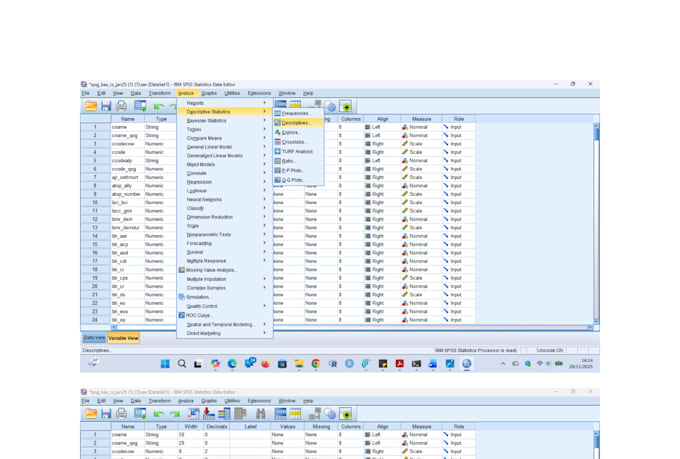Expand the Bayesian Statistics submenu
The height and width of the screenshot is (459, 680).
click(x=225, y=121)
